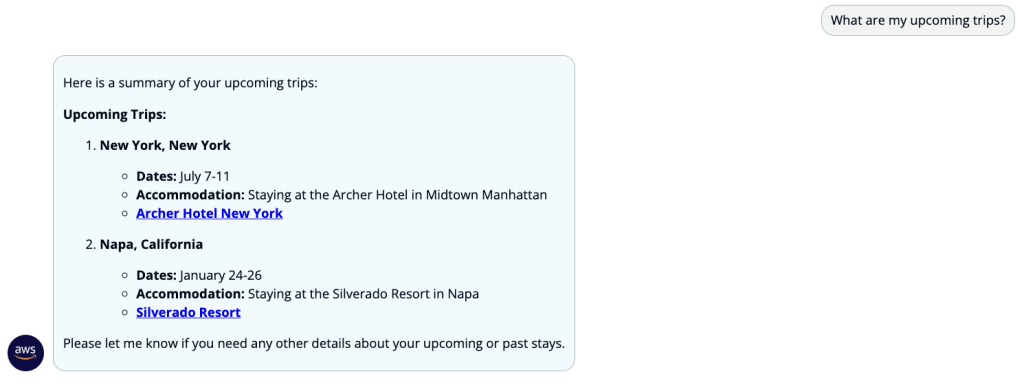This screenshot has height=385, width=1024.
Task: Open the Silverado Resort link
Action: (x=188, y=313)
